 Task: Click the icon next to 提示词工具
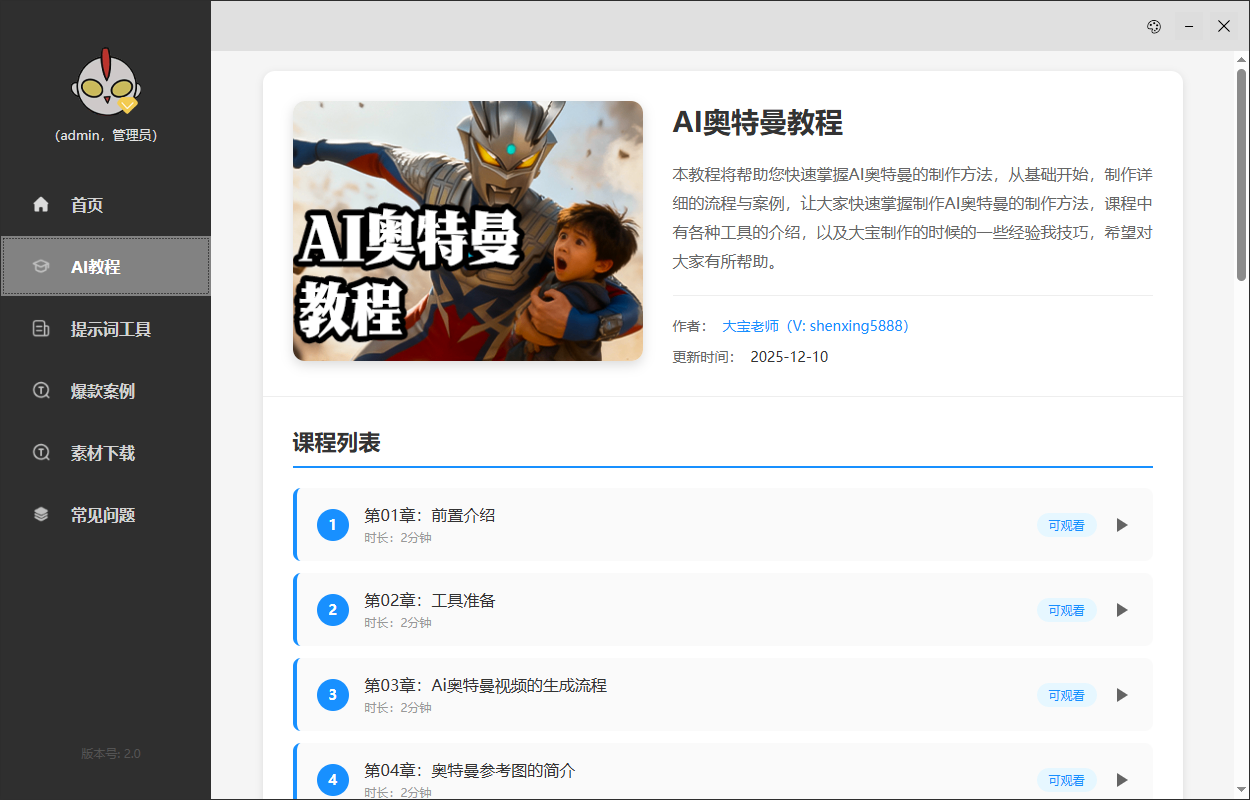[x=41, y=329]
